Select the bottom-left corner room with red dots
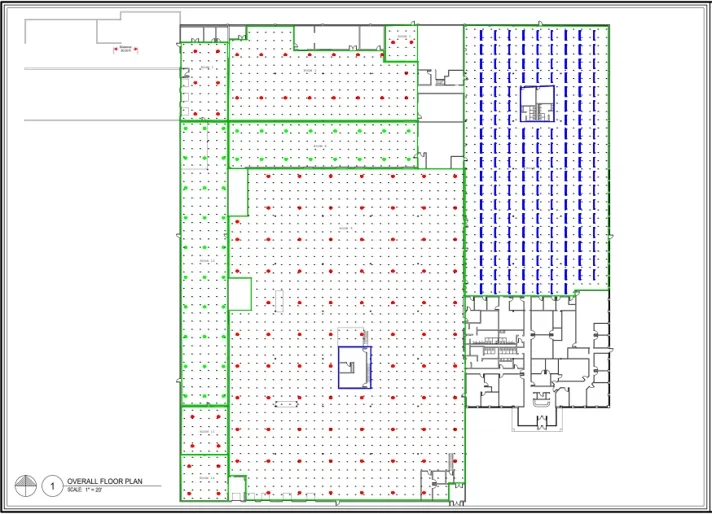This screenshot has height=514, width=712. tap(204, 478)
